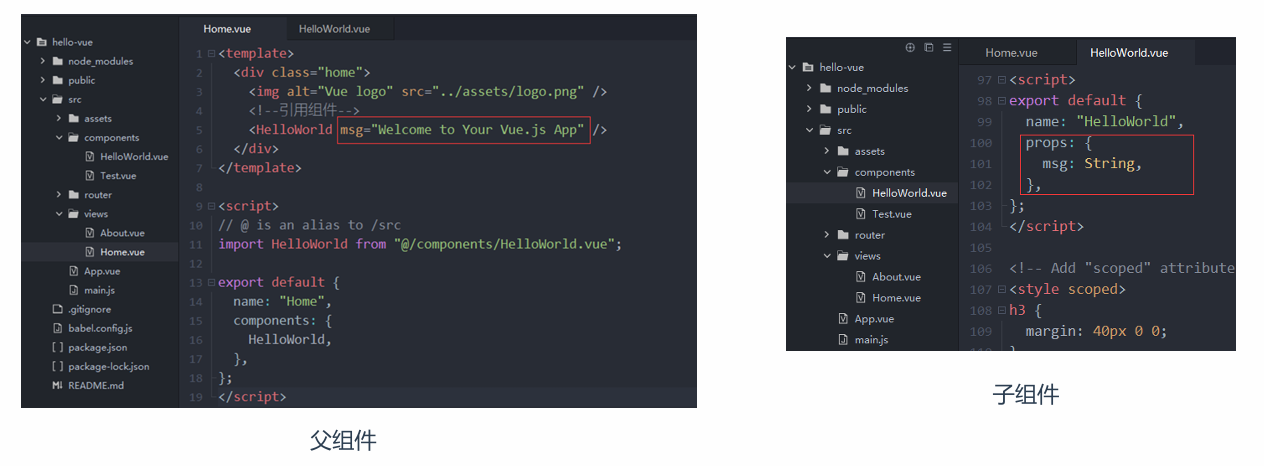Open Test.vue in the right file tree
The width and height of the screenshot is (1264, 466).
[x=891, y=214]
